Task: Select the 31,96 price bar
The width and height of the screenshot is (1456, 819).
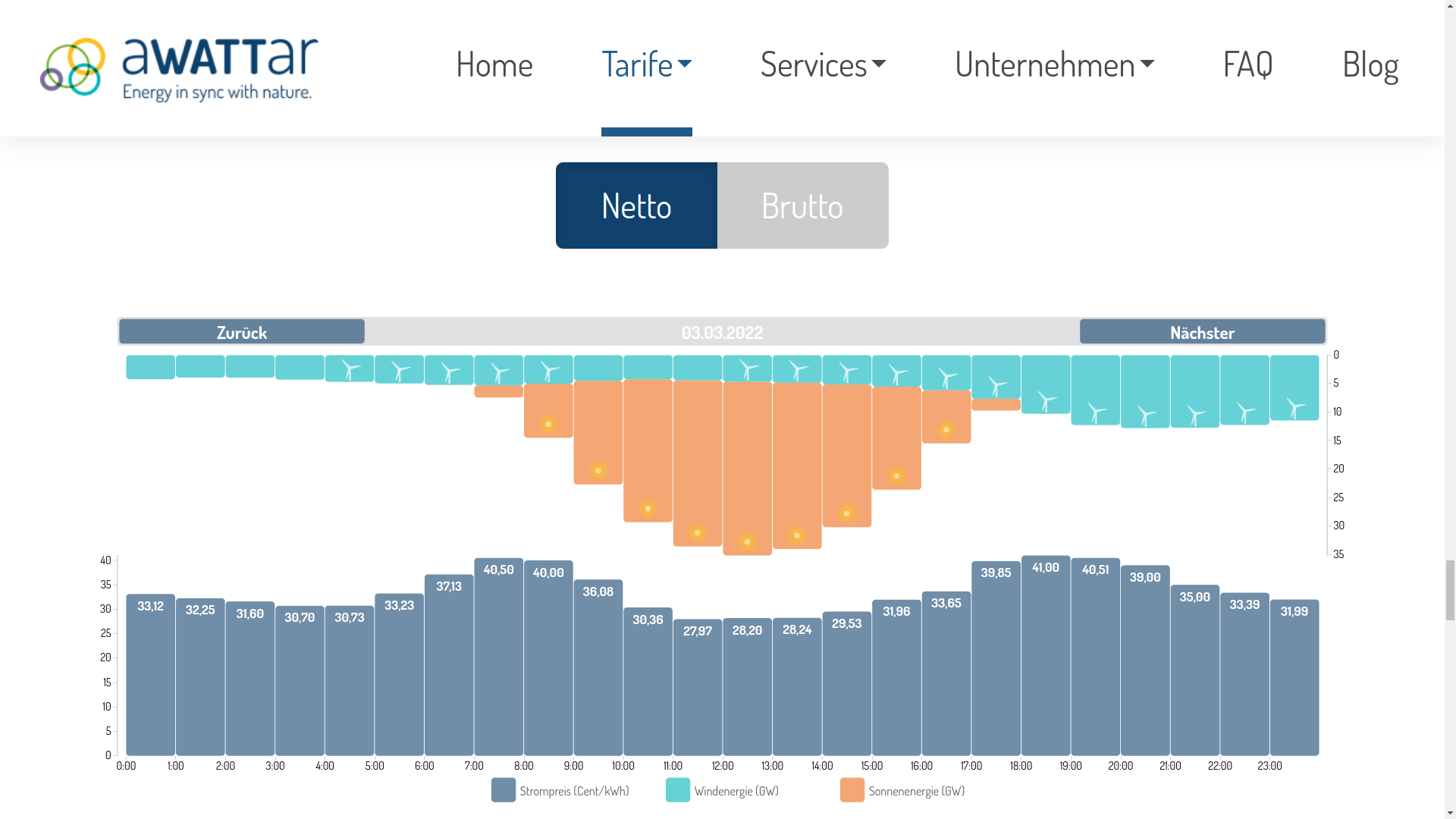Action: [x=896, y=678]
